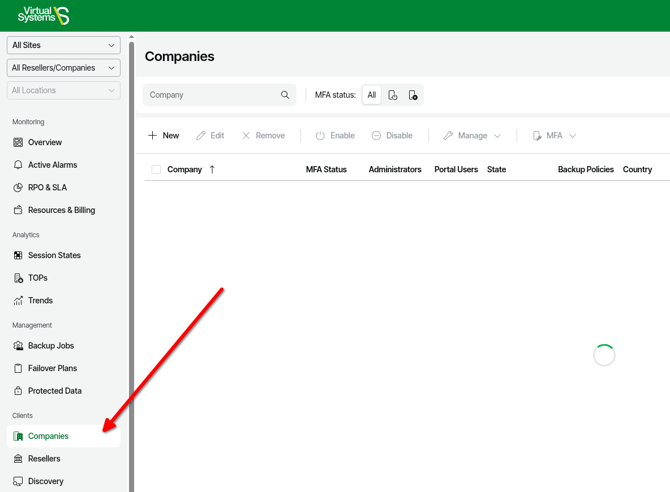Navigate to Resellers in sidebar
Viewport: 670px width, 492px height.
[44, 459]
